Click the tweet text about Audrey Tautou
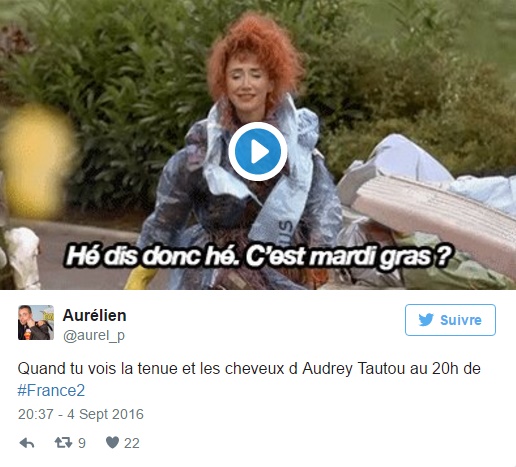This screenshot has width=516, height=467. (x=249, y=379)
